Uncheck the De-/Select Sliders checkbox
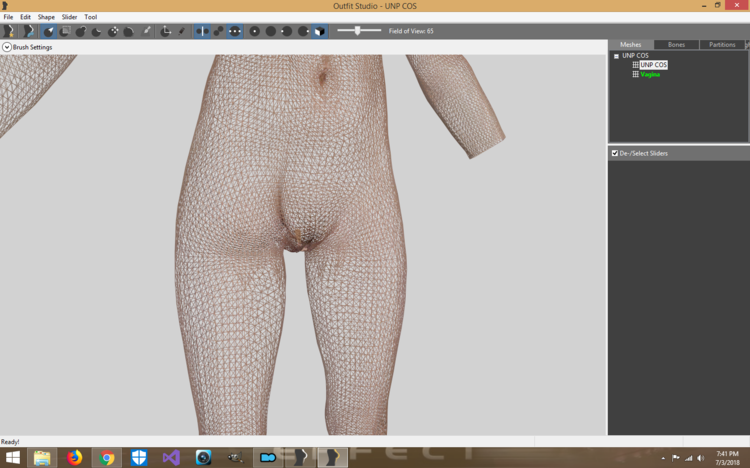This screenshot has width=750, height=468. (615, 153)
